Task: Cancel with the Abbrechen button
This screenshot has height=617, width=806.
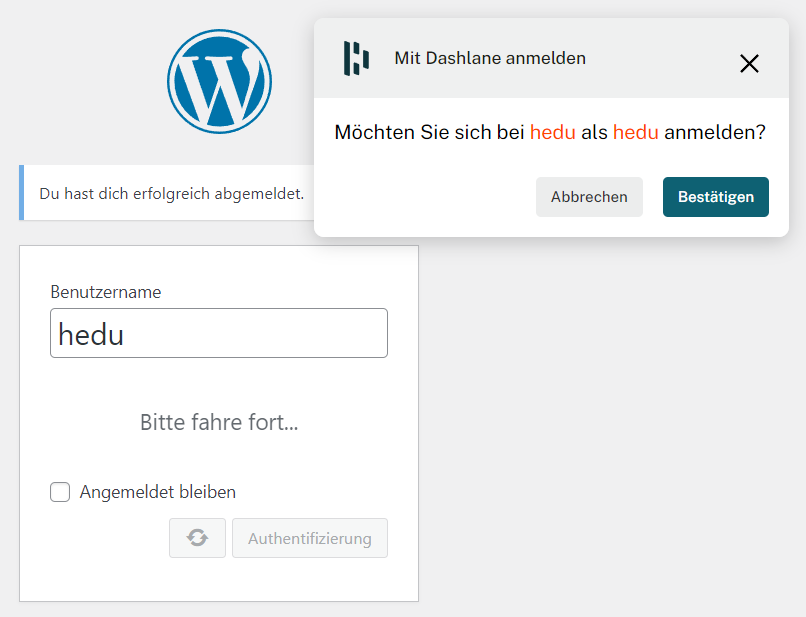Action: pyautogui.click(x=589, y=197)
